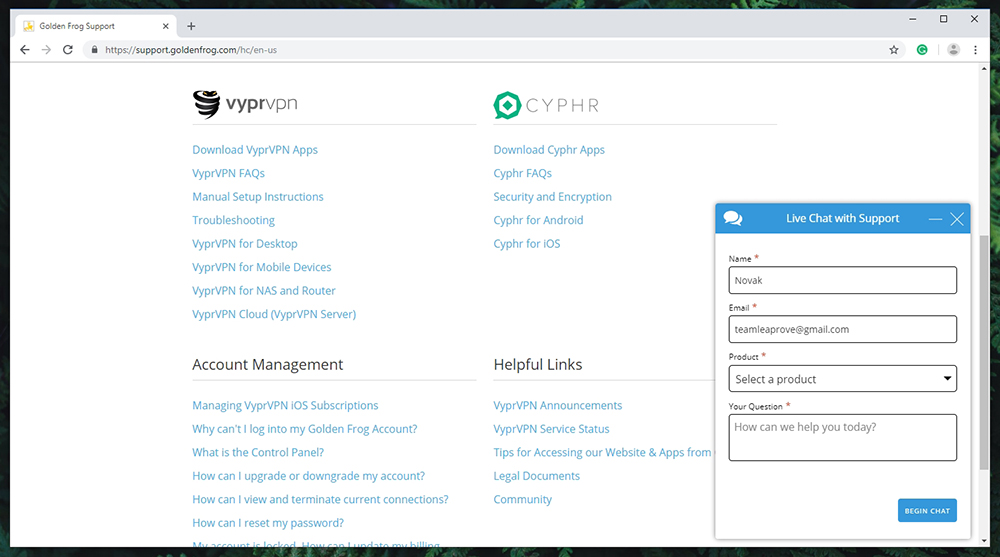Open the Chrome profile avatar icon
Image resolution: width=1000 pixels, height=557 pixels.
click(953, 50)
